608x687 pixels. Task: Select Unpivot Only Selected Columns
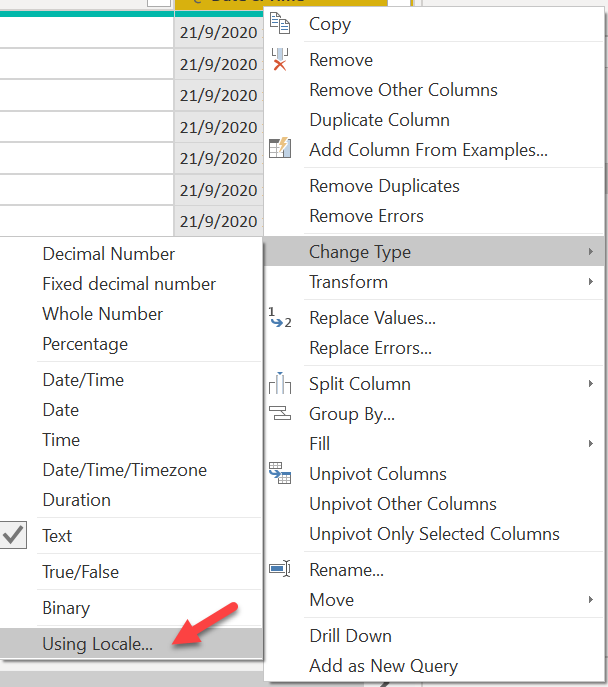point(434,534)
